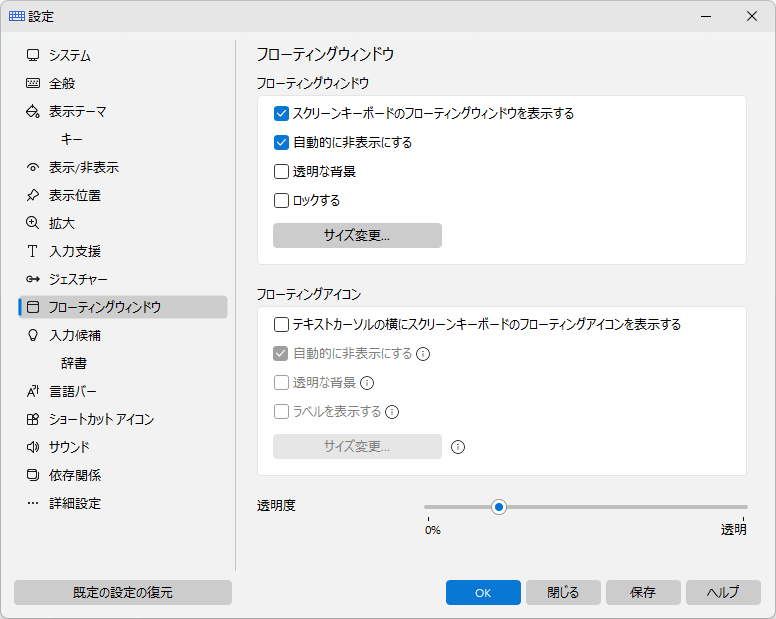This screenshot has width=776, height=619.
Task: Open 表示位置 settings page
Action: coord(123,195)
